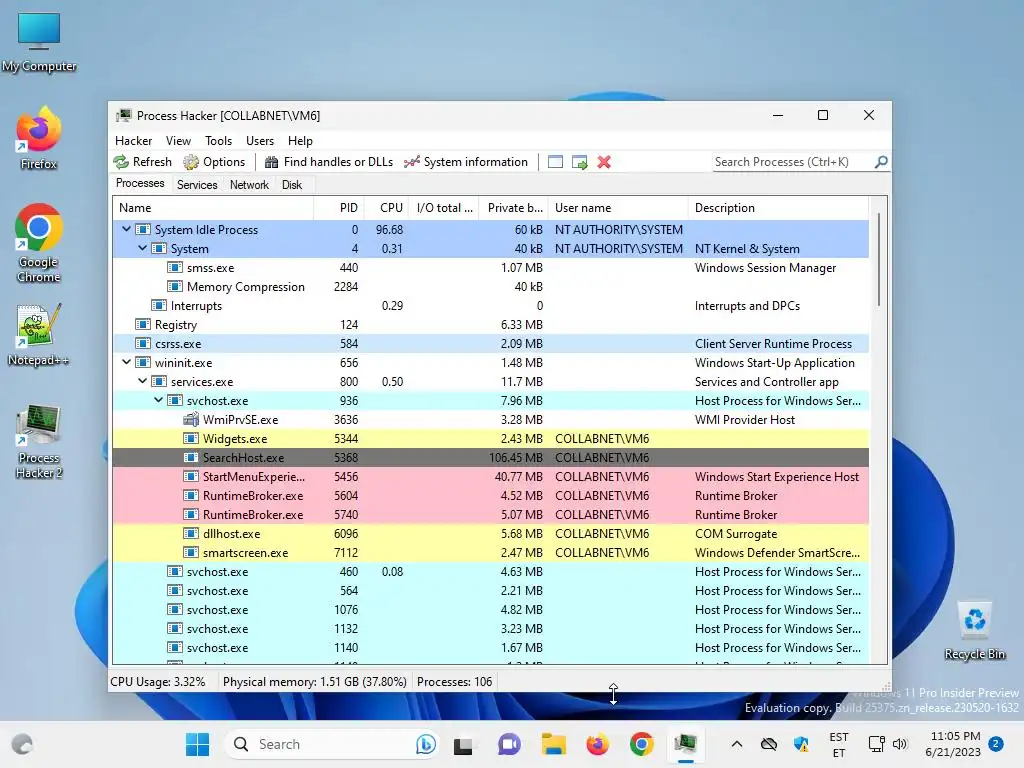1024x768 pixels.
Task: Select the smss.exe process row
Action: pos(490,268)
